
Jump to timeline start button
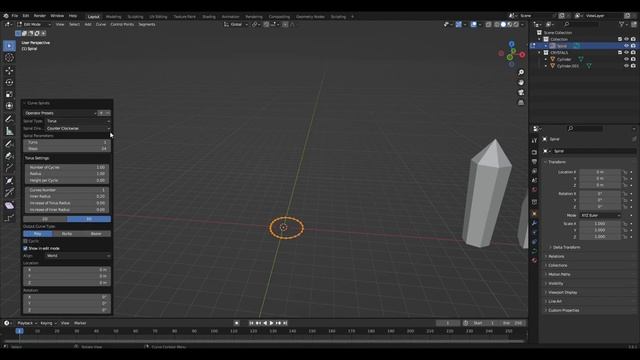click(x=251, y=323)
